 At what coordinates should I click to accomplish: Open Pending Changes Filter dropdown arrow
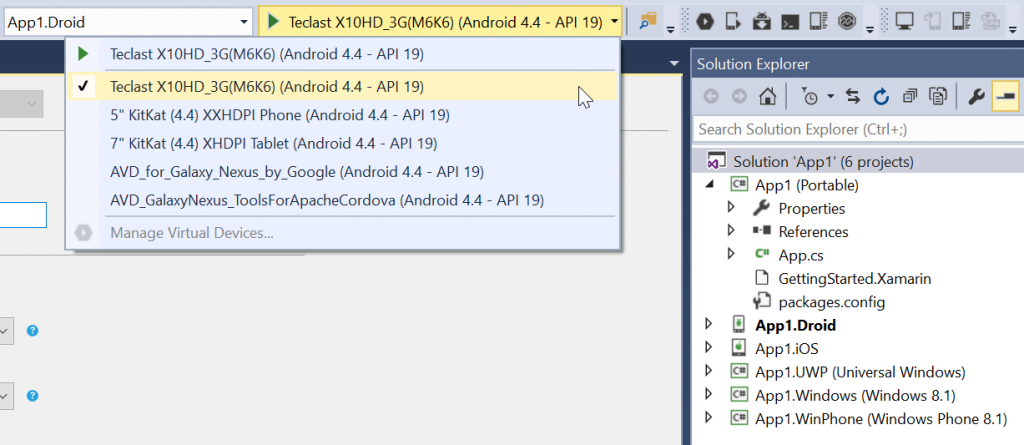pyautogui.click(x=830, y=97)
